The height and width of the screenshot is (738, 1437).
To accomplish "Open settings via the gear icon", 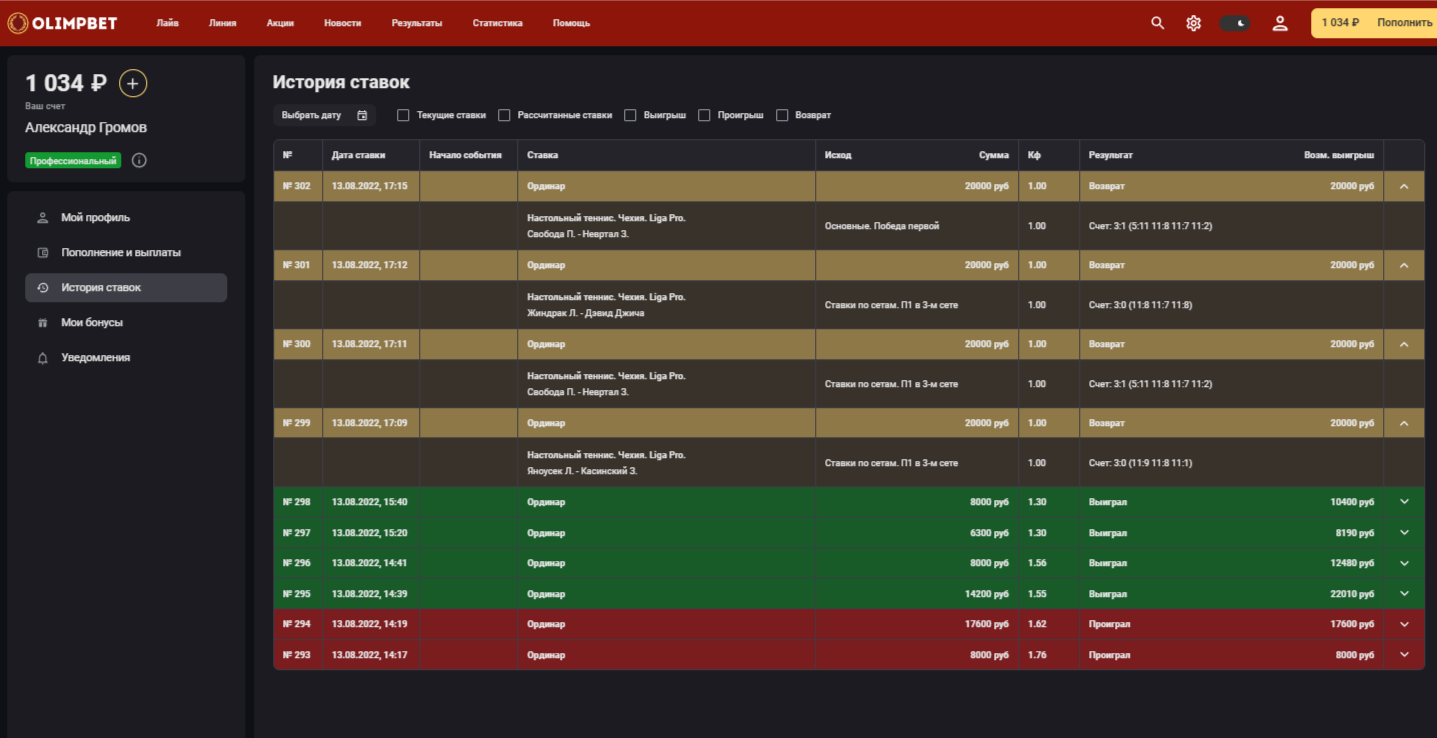I will 1193,23.
